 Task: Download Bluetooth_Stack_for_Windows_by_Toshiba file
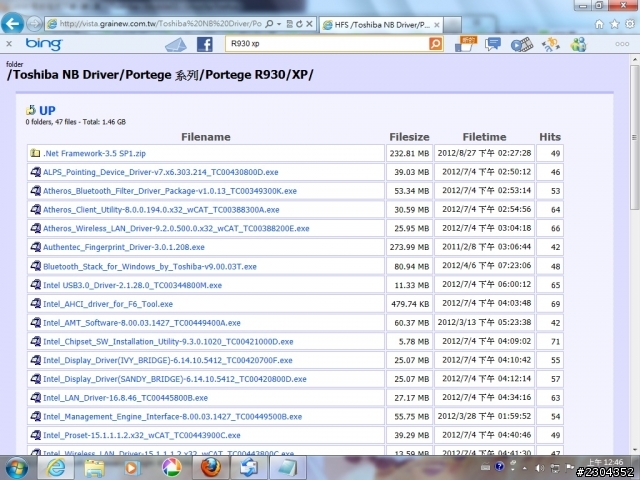tap(150, 267)
